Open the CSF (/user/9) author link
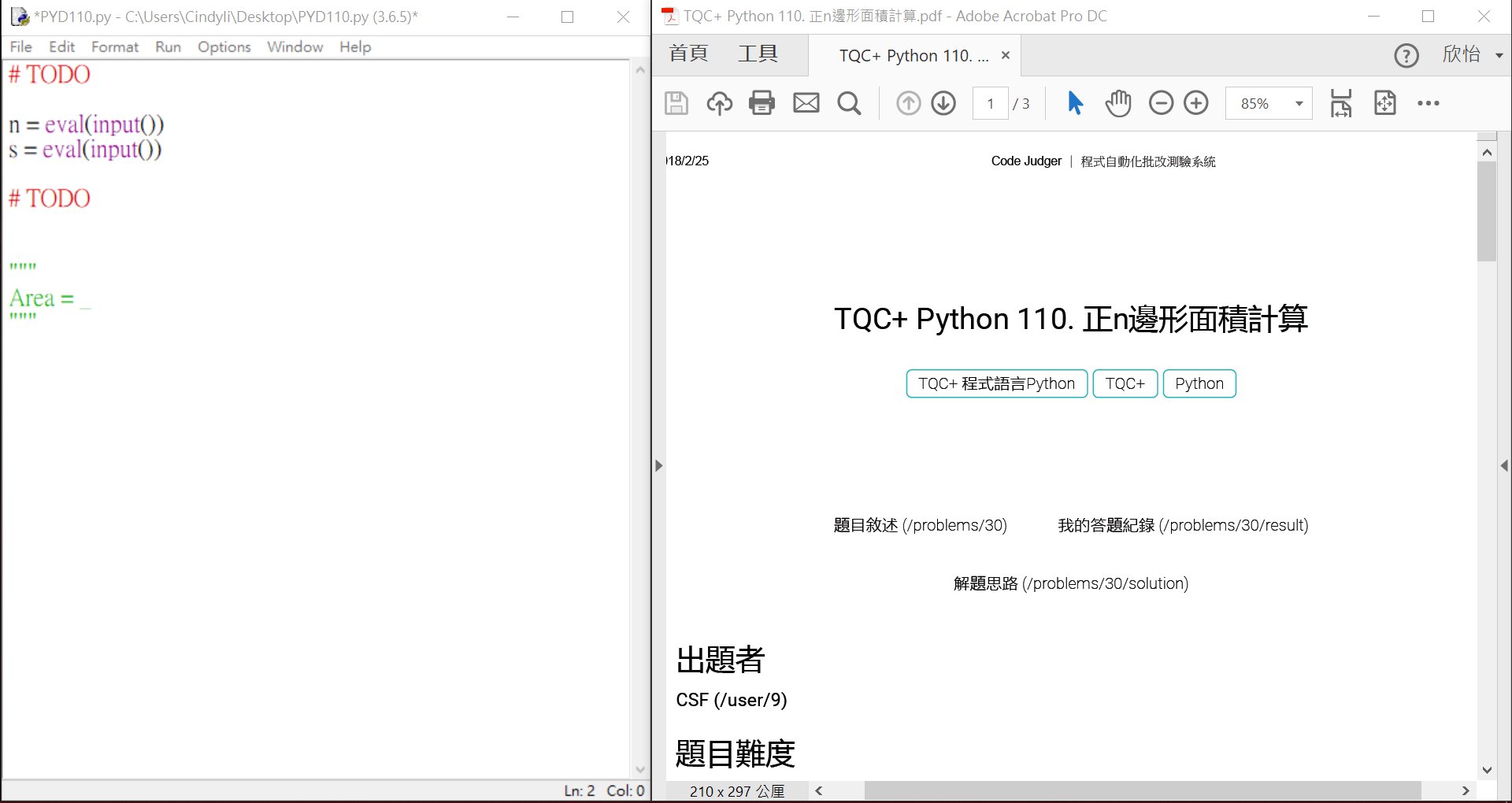 coord(732,700)
